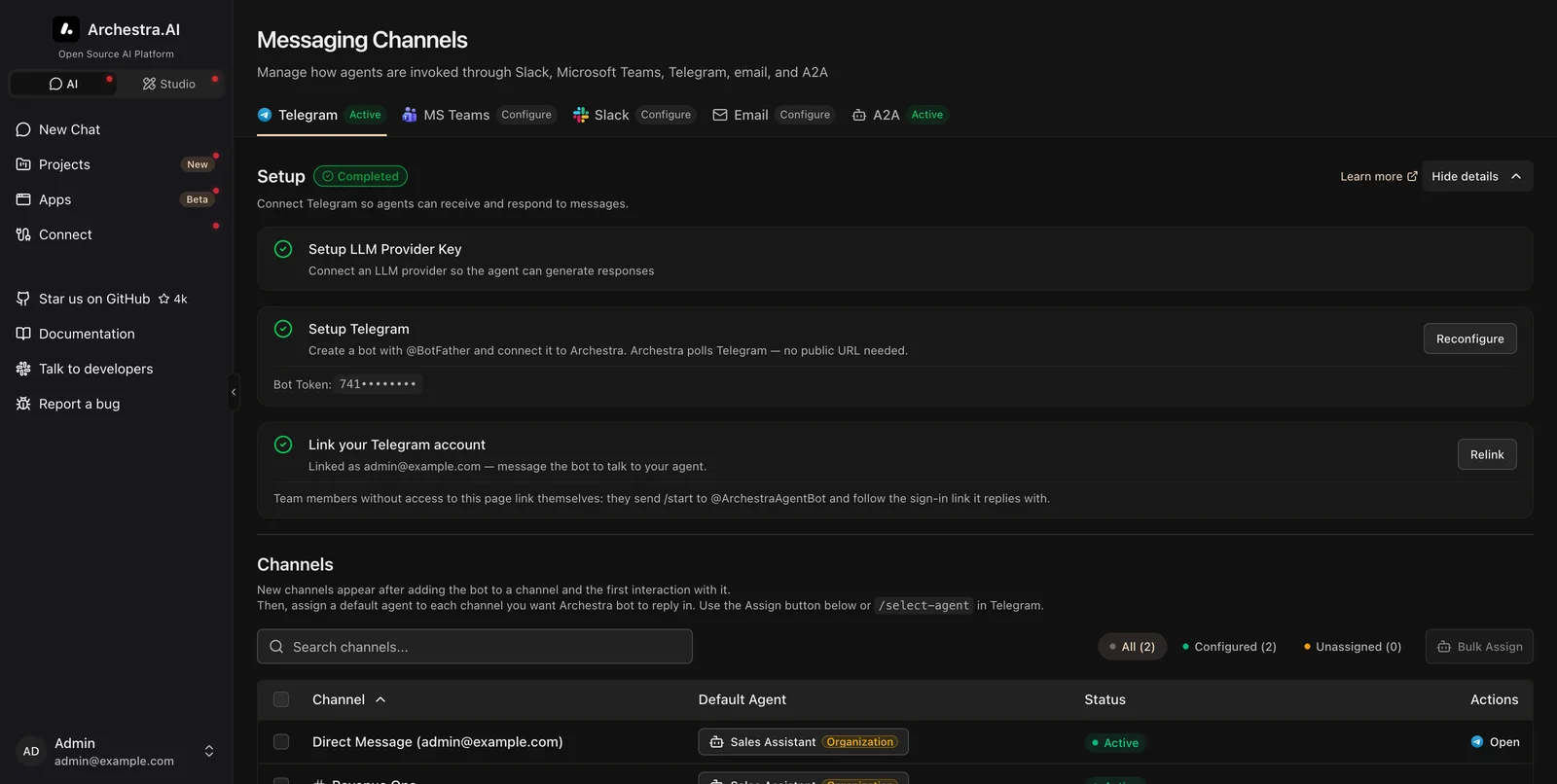Click the A2A robot tab icon
Image resolution: width=1557 pixels, height=784 pixels.
(859, 115)
